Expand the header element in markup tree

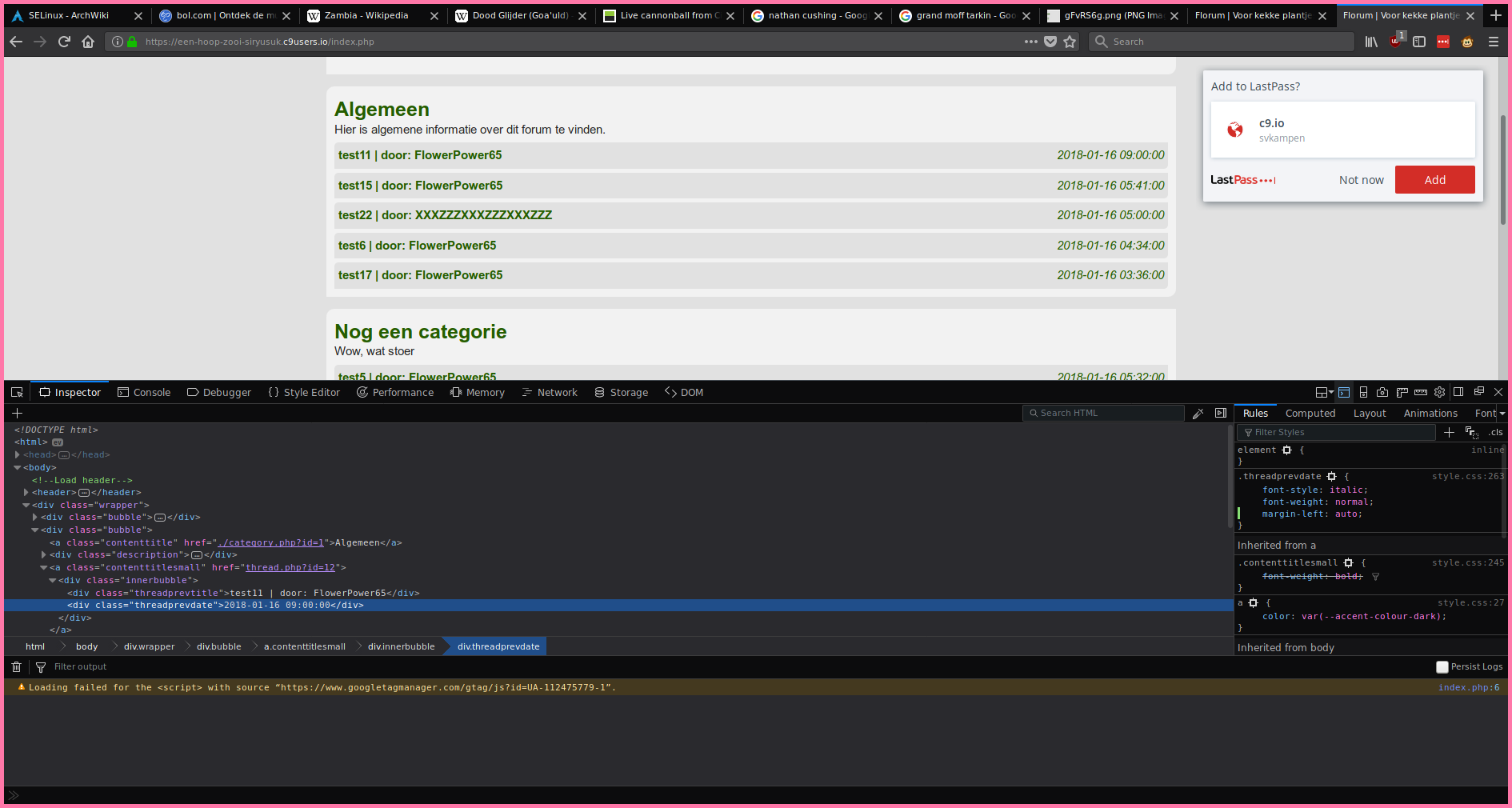tap(26, 493)
